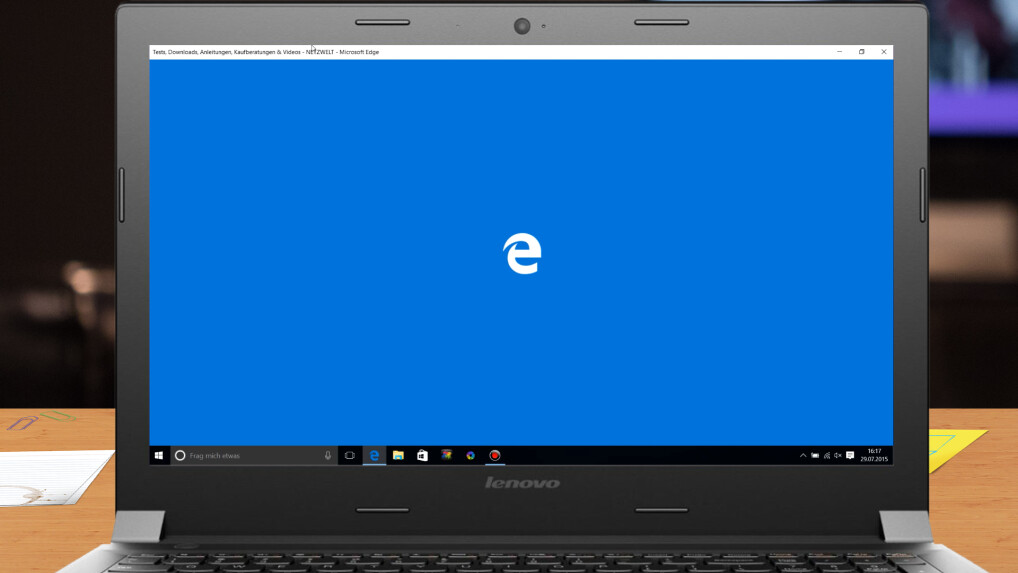
Task: Open the colorful round app icon in taskbar
Action: 470,455
